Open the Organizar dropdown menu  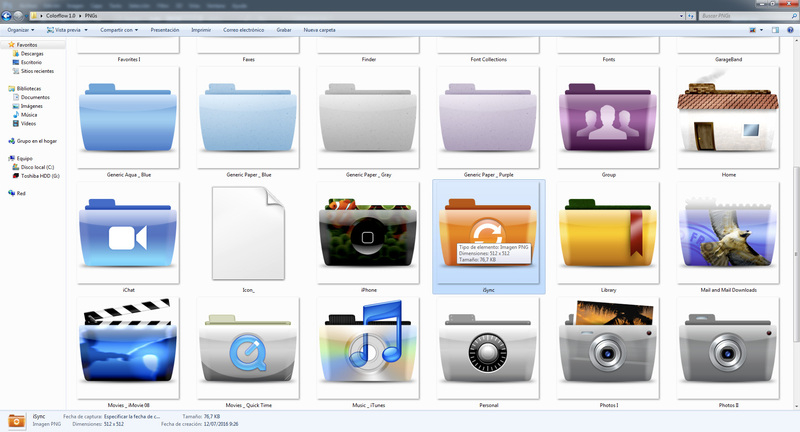click(20, 30)
